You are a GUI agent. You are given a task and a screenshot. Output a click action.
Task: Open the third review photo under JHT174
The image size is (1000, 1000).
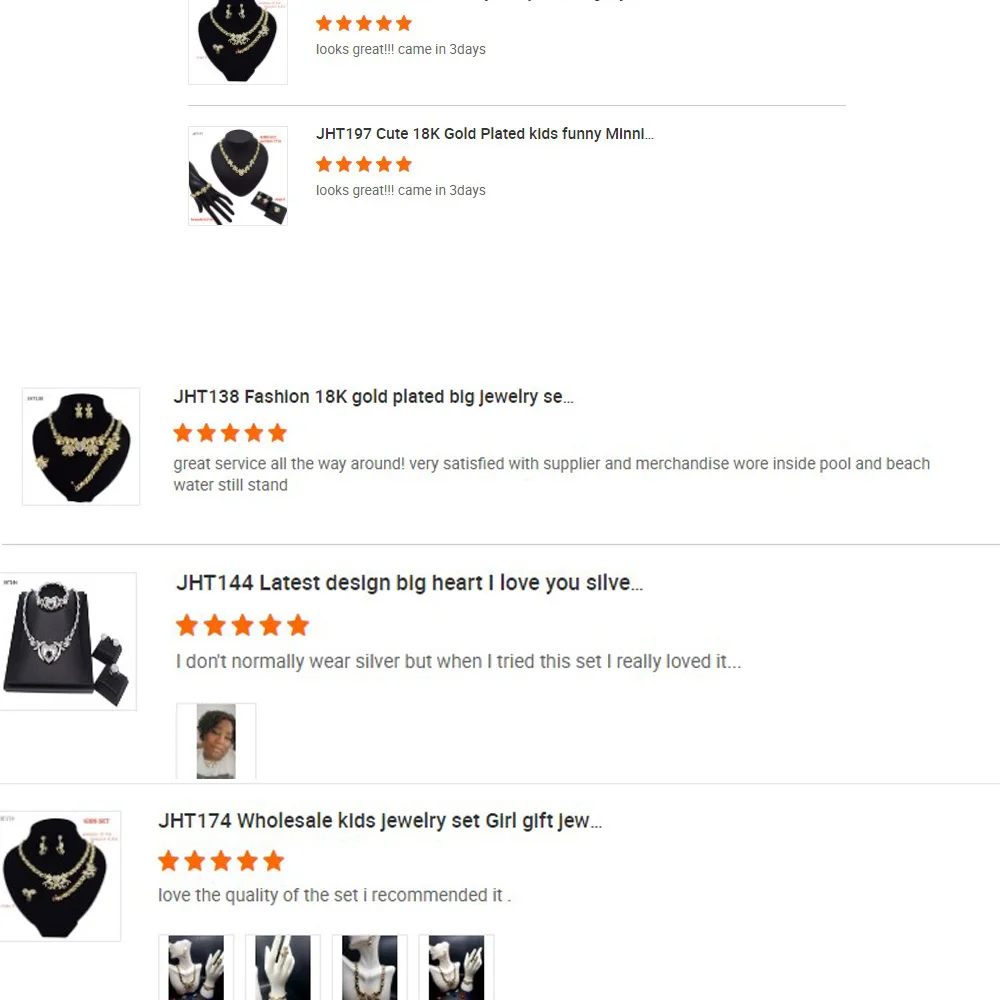[x=370, y=967]
